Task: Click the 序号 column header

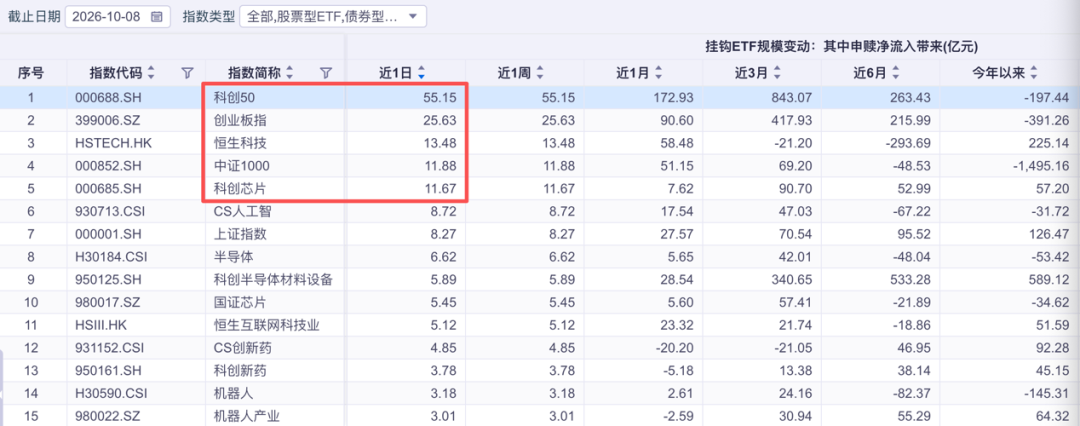Action: 31,72
